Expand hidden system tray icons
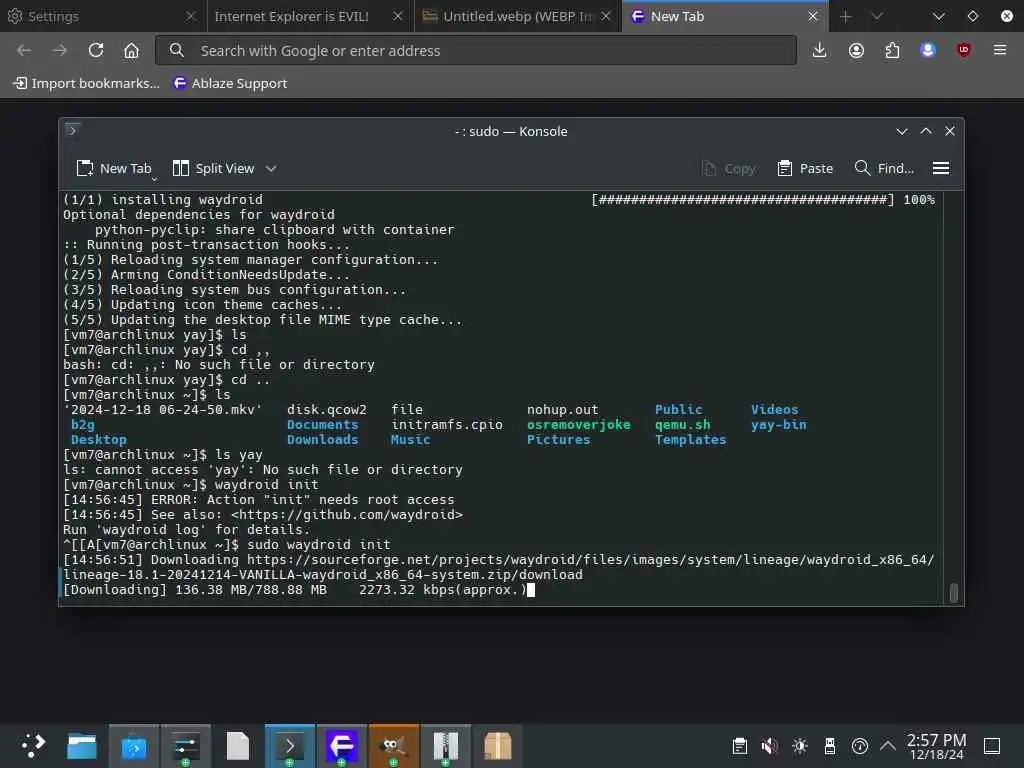This screenshot has width=1024, height=768. click(x=888, y=745)
